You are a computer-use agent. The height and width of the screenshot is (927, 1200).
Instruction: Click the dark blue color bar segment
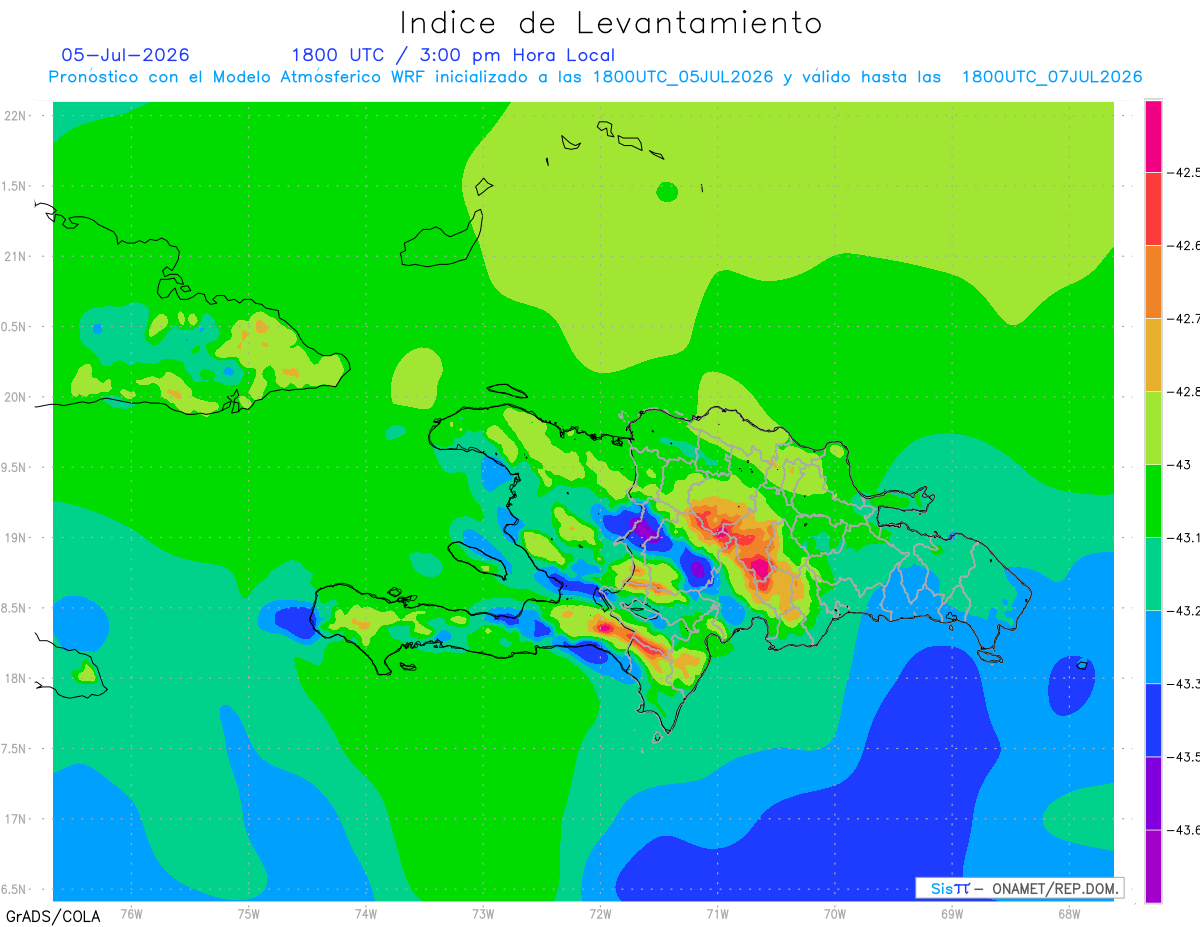[1153, 719]
